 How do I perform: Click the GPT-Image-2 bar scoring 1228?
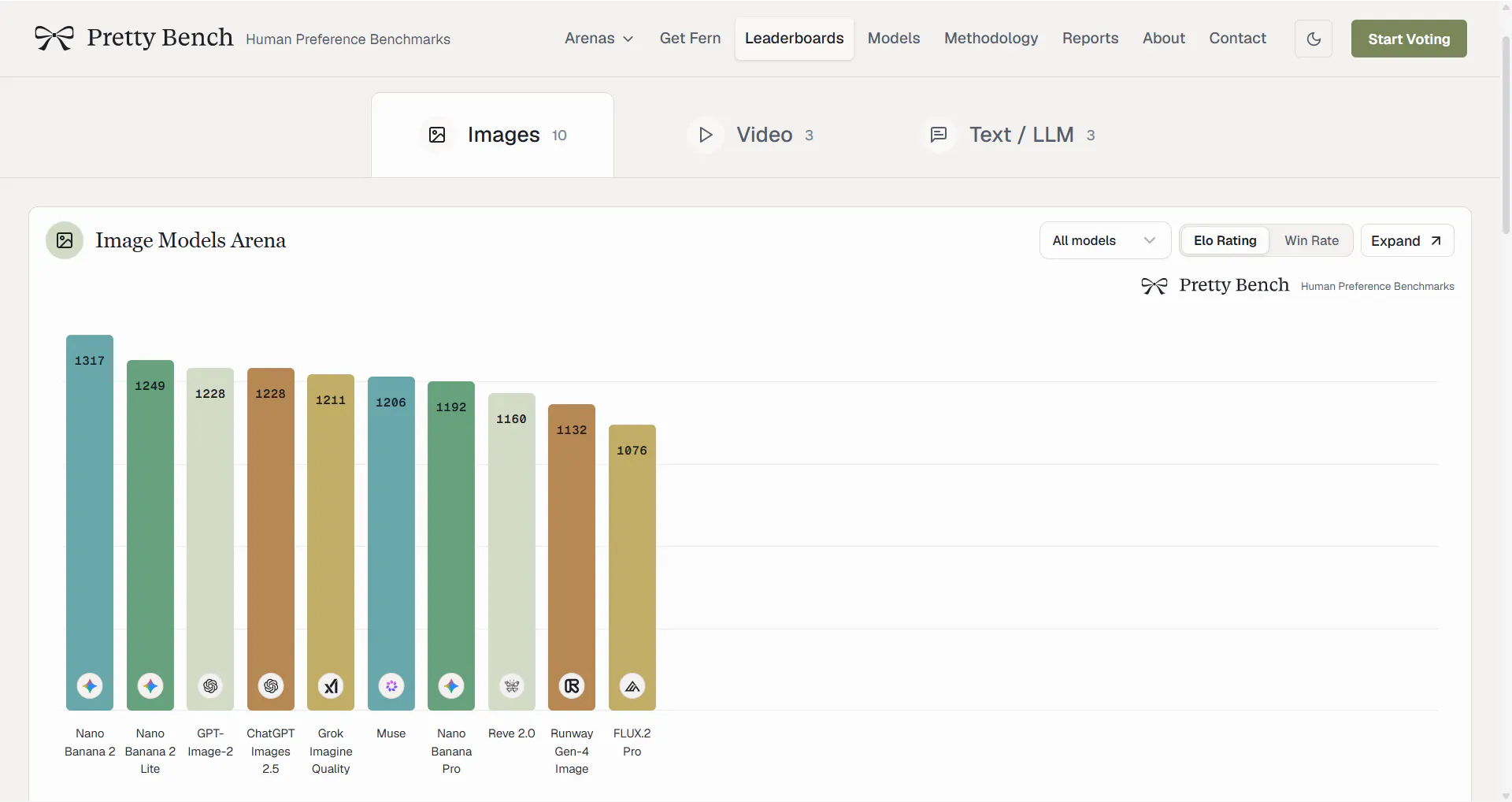tap(210, 539)
